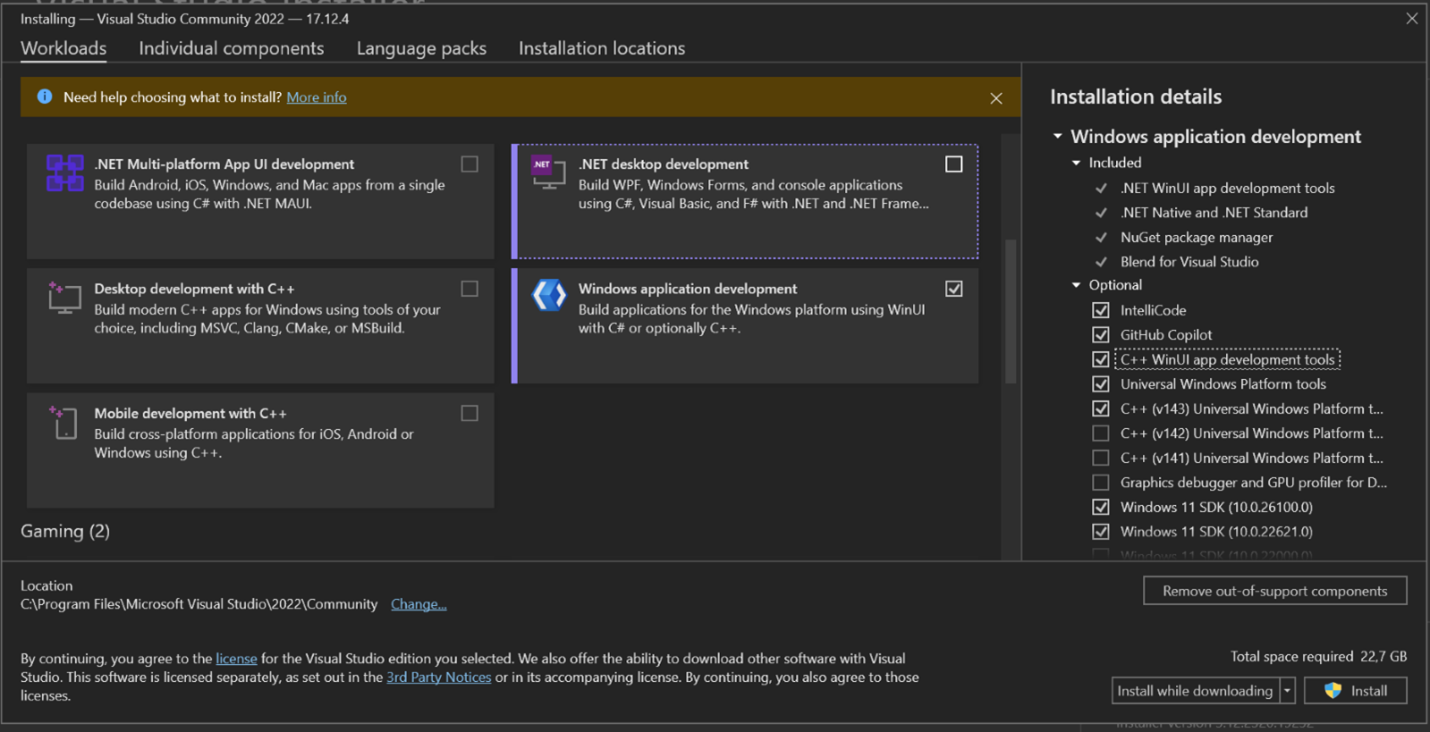Image resolution: width=1430 pixels, height=732 pixels.
Task: Uncheck GitHub Copilot optional component
Action: [x=1101, y=335]
